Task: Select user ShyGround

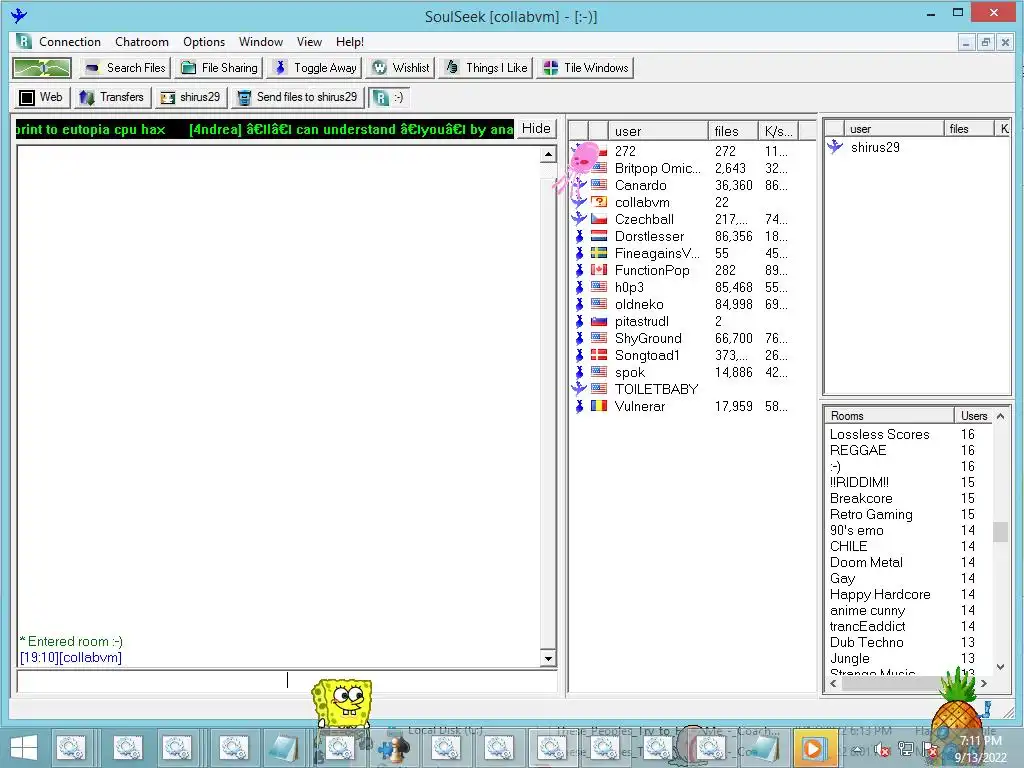Action: click(x=648, y=338)
